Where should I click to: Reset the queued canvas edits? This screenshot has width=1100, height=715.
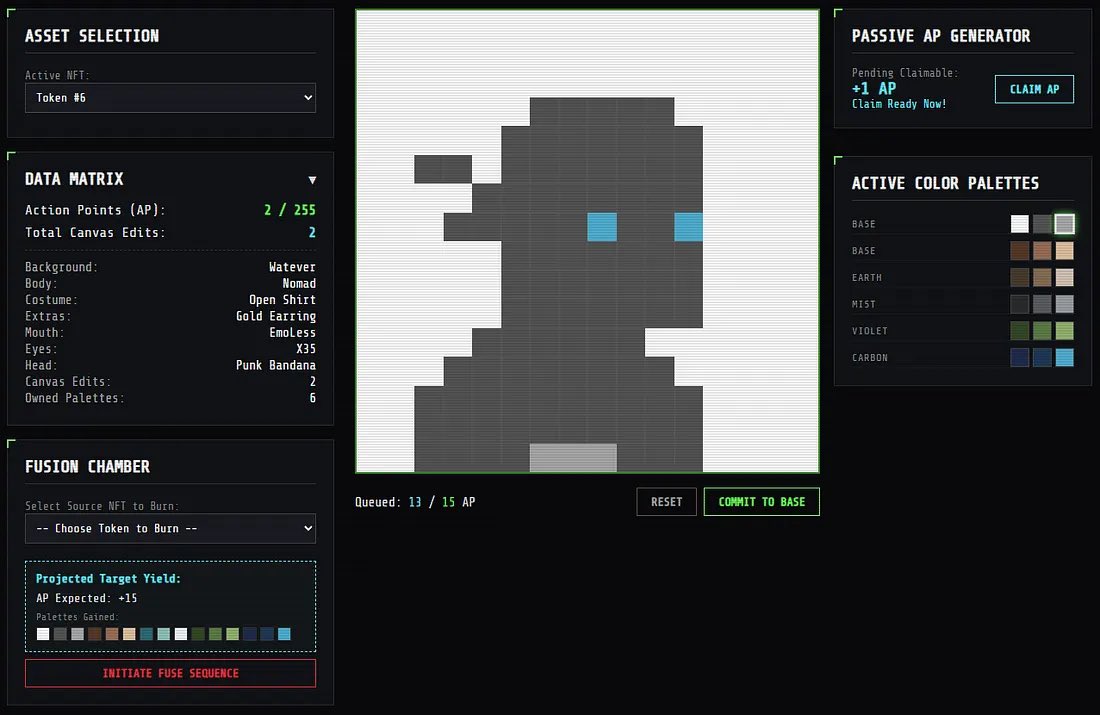click(666, 502)
